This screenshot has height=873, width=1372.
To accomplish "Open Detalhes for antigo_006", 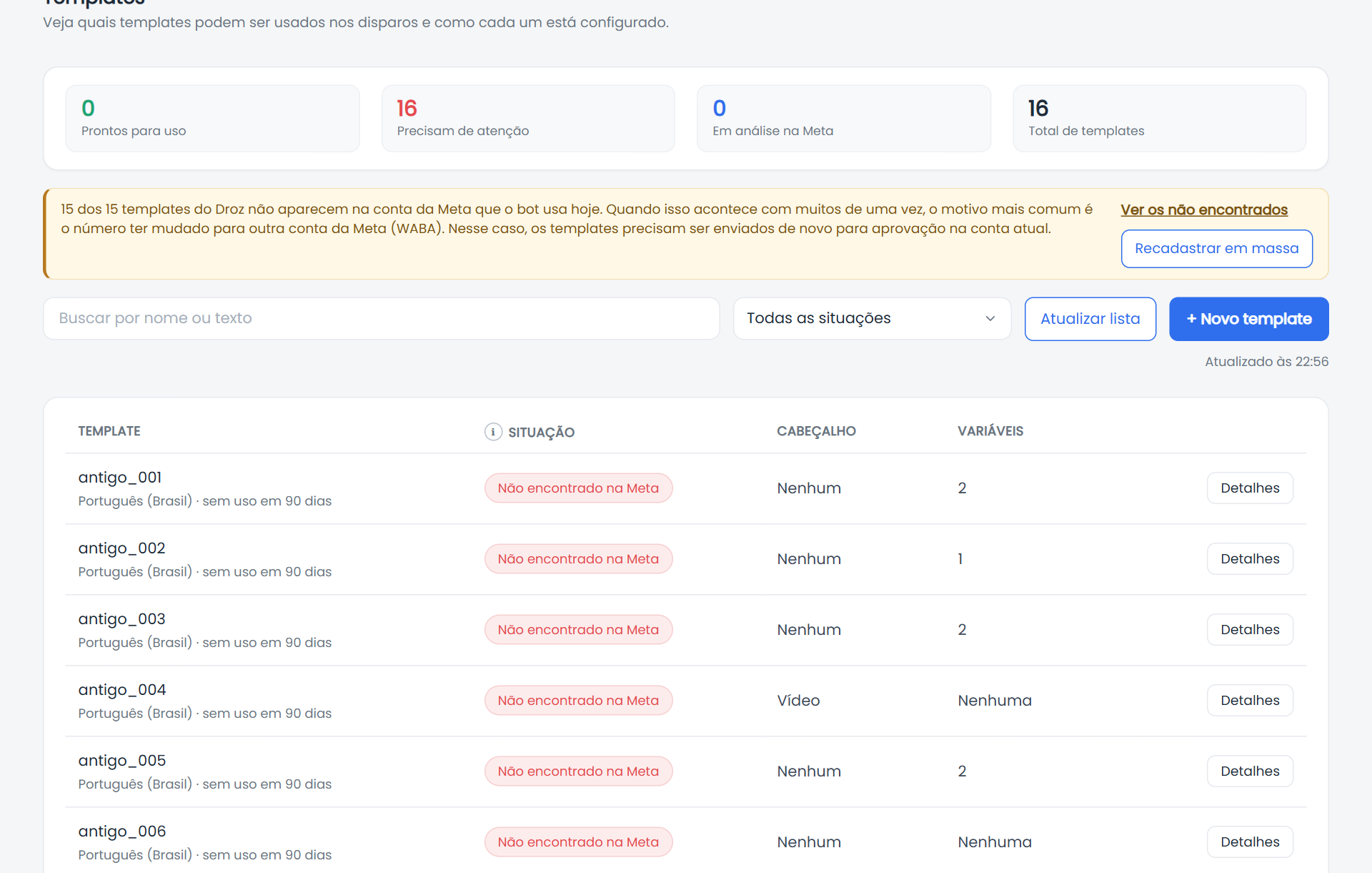I will tap(1250, 842).
